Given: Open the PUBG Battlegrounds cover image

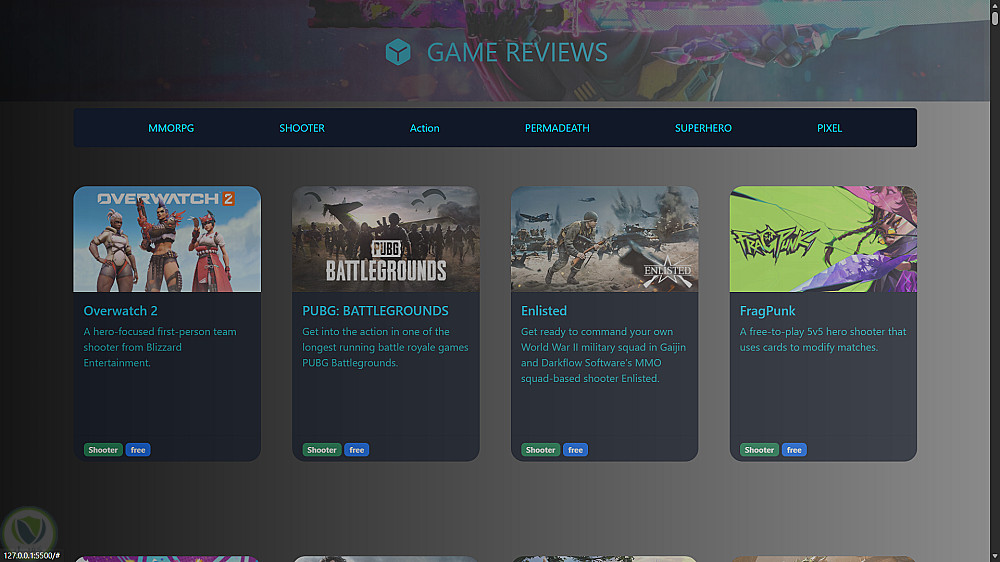Looking at the screenshot, I should click(386, 239).
